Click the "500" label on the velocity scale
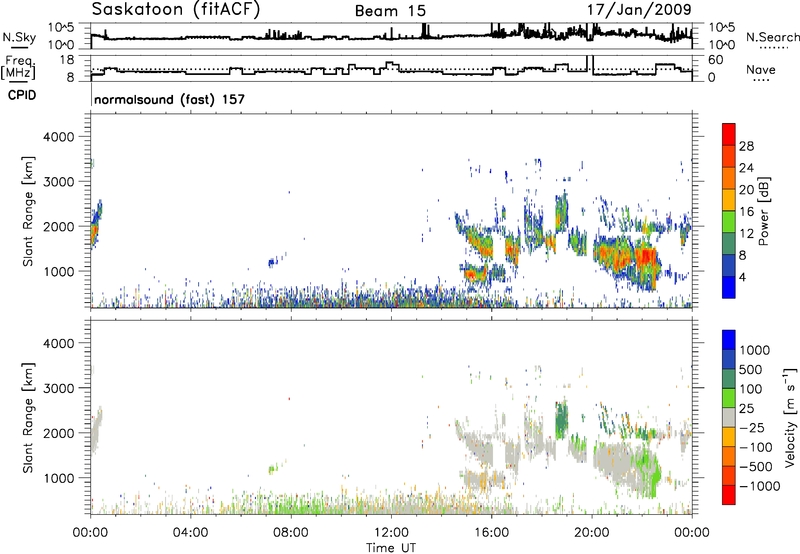 point(751,370)
